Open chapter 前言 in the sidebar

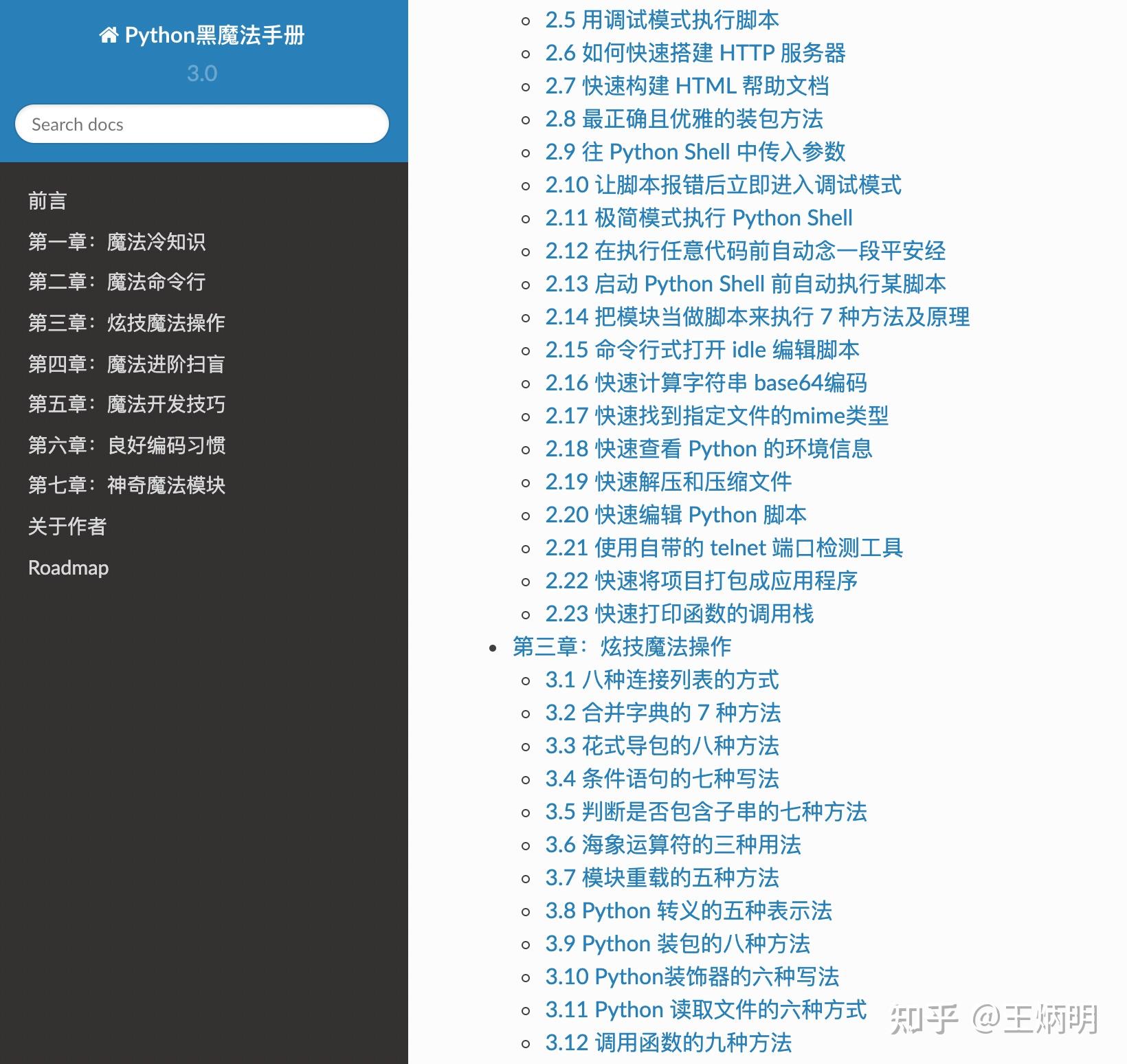[47, 201]
